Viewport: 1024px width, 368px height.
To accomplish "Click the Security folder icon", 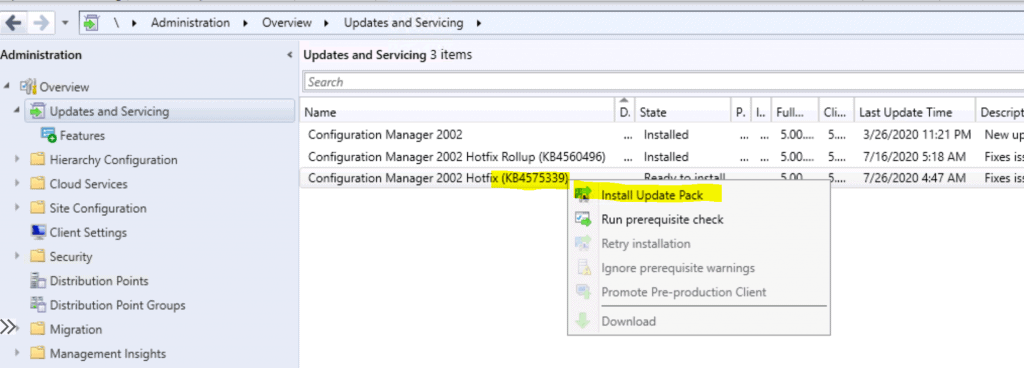I will point(38,256).
